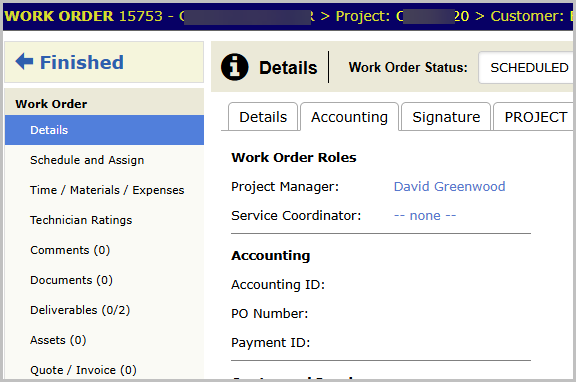576x382 pixels.
Task: Click the Accounting ID label
Action: click(x=278, y=285)
